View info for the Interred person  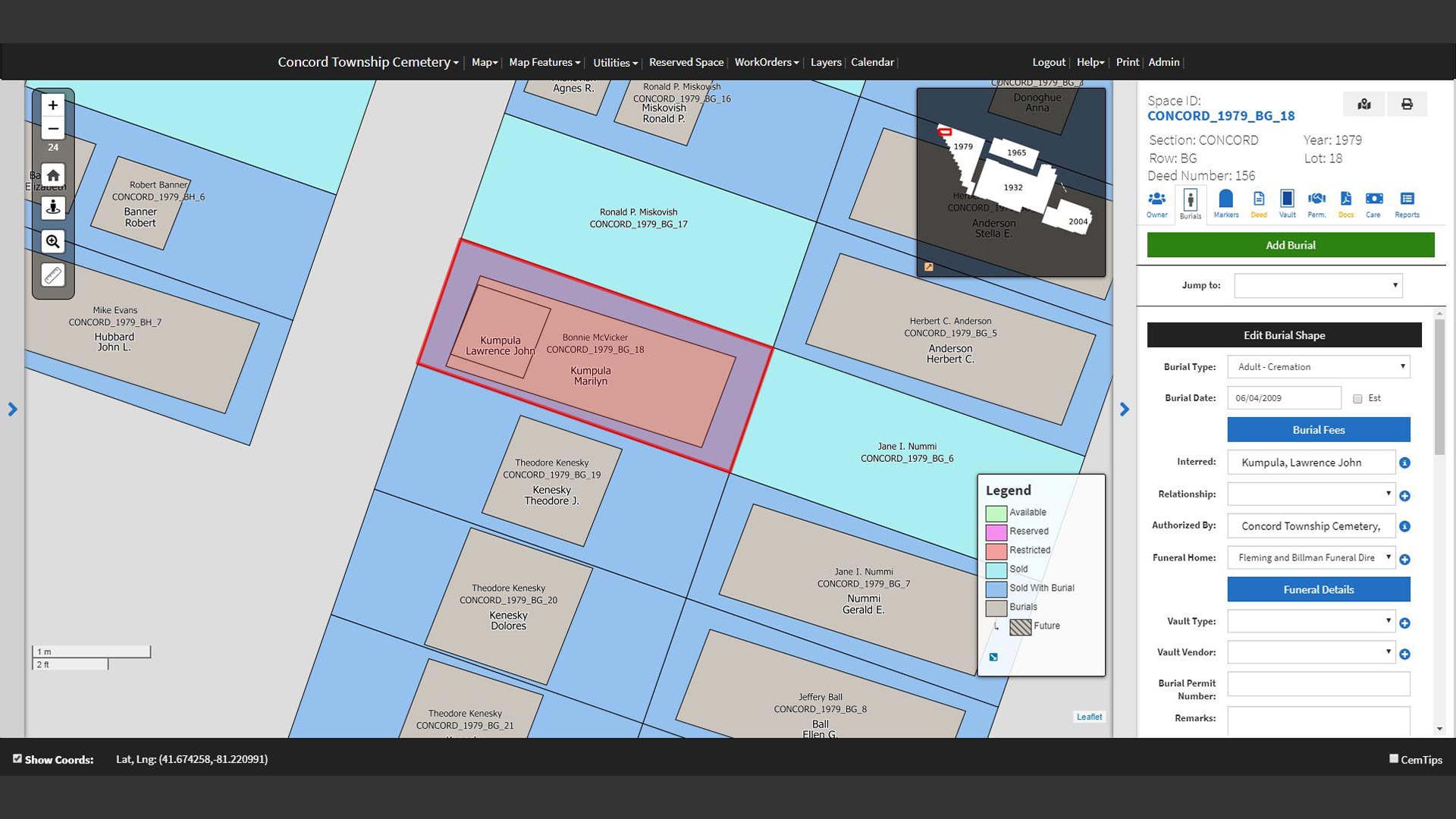coord(1404,463)
